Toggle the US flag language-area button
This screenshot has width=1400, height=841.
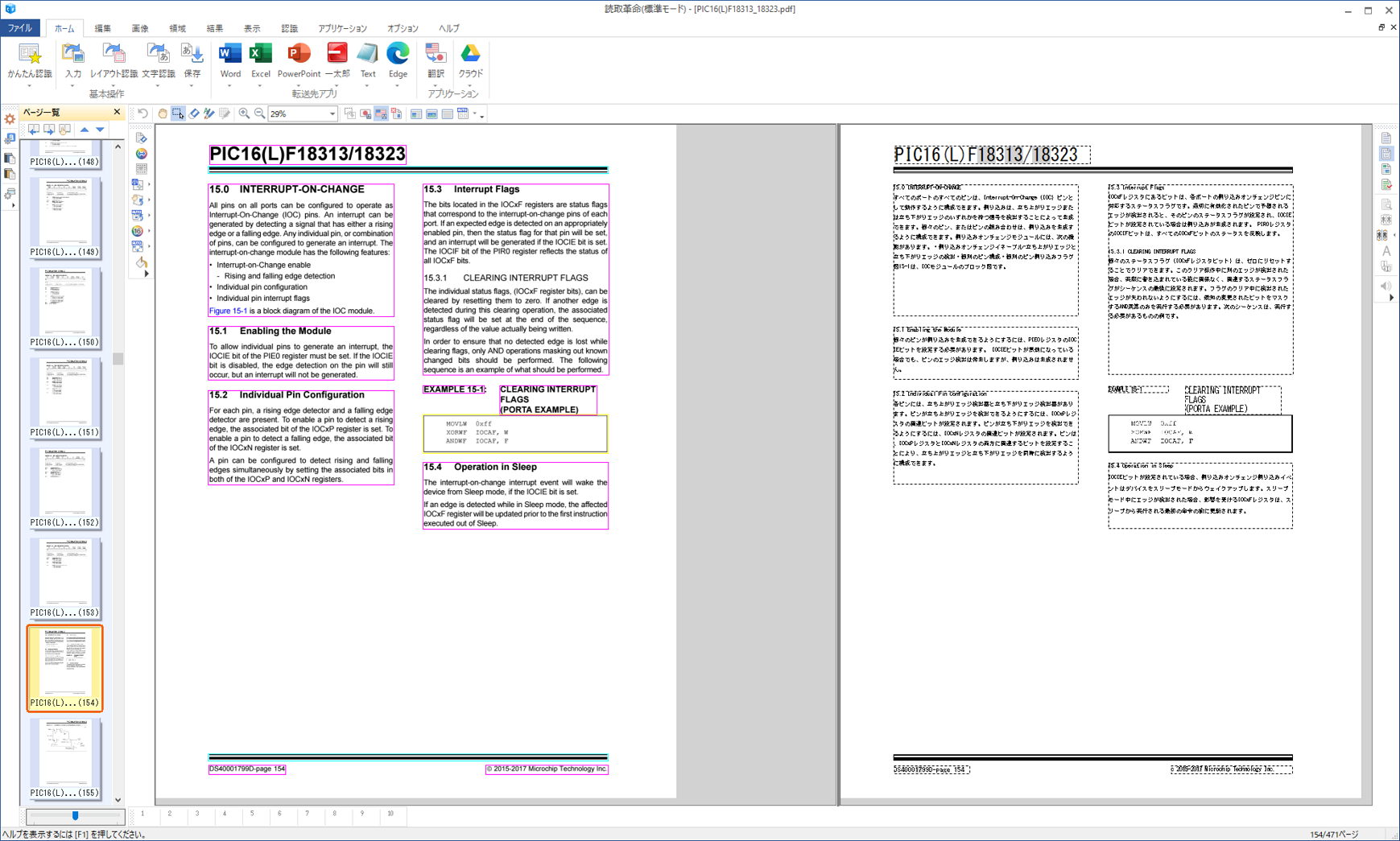[381, 113]
